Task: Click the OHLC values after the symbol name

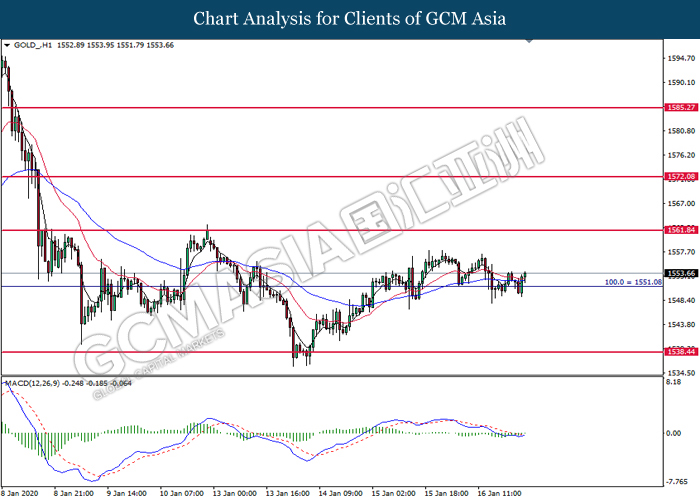Action: (115, 45)
